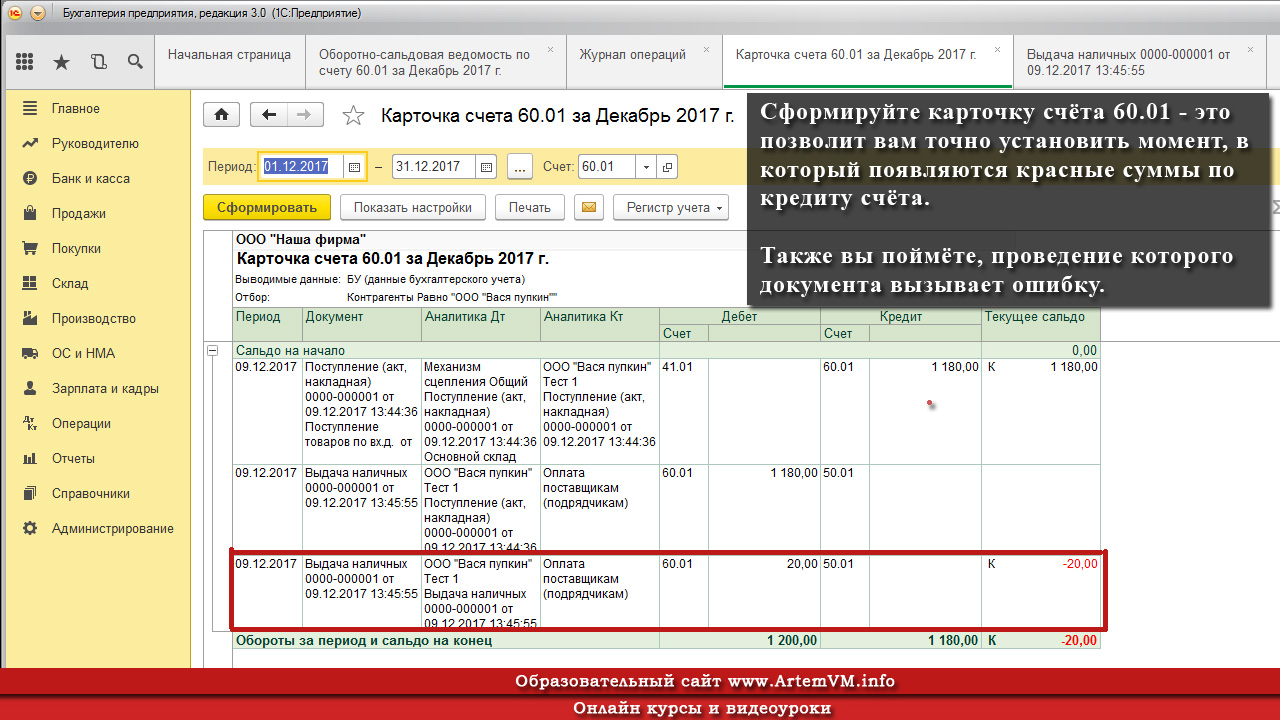Select total debit turnover 1 200,00

[764, 640]
